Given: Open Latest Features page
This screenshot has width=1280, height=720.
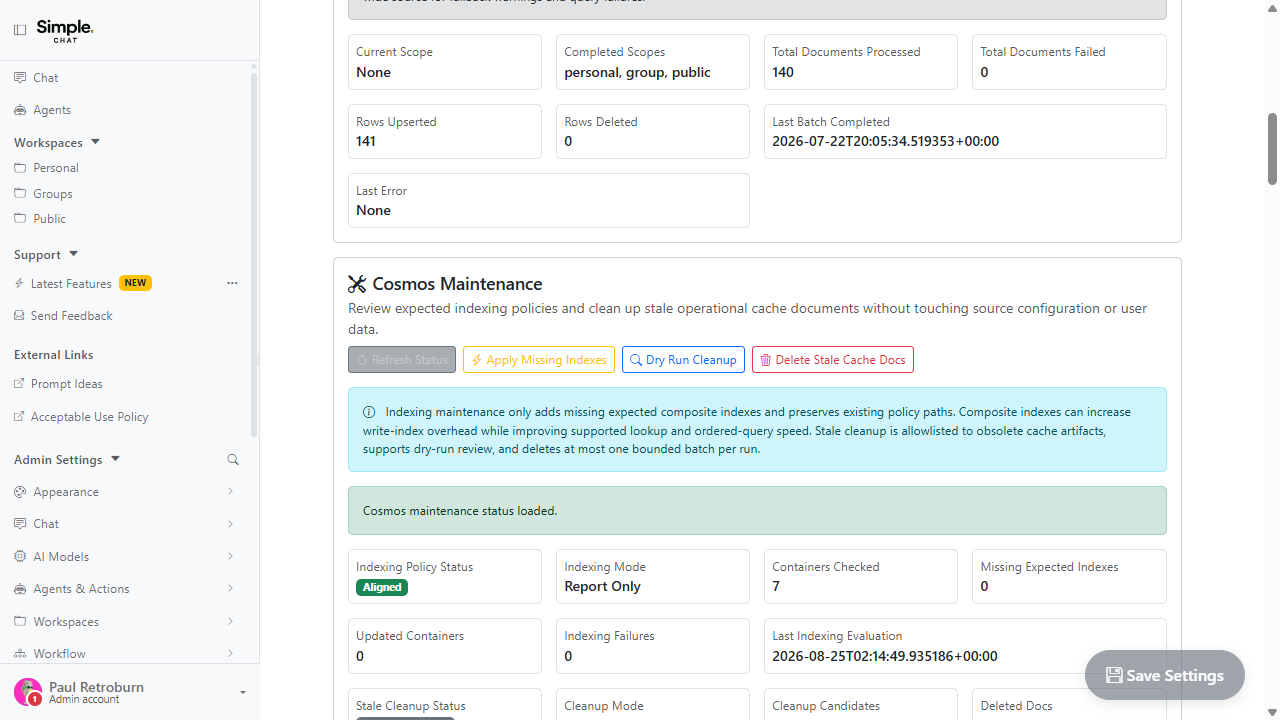Looking at the screenshot, I should pos(71,284).
